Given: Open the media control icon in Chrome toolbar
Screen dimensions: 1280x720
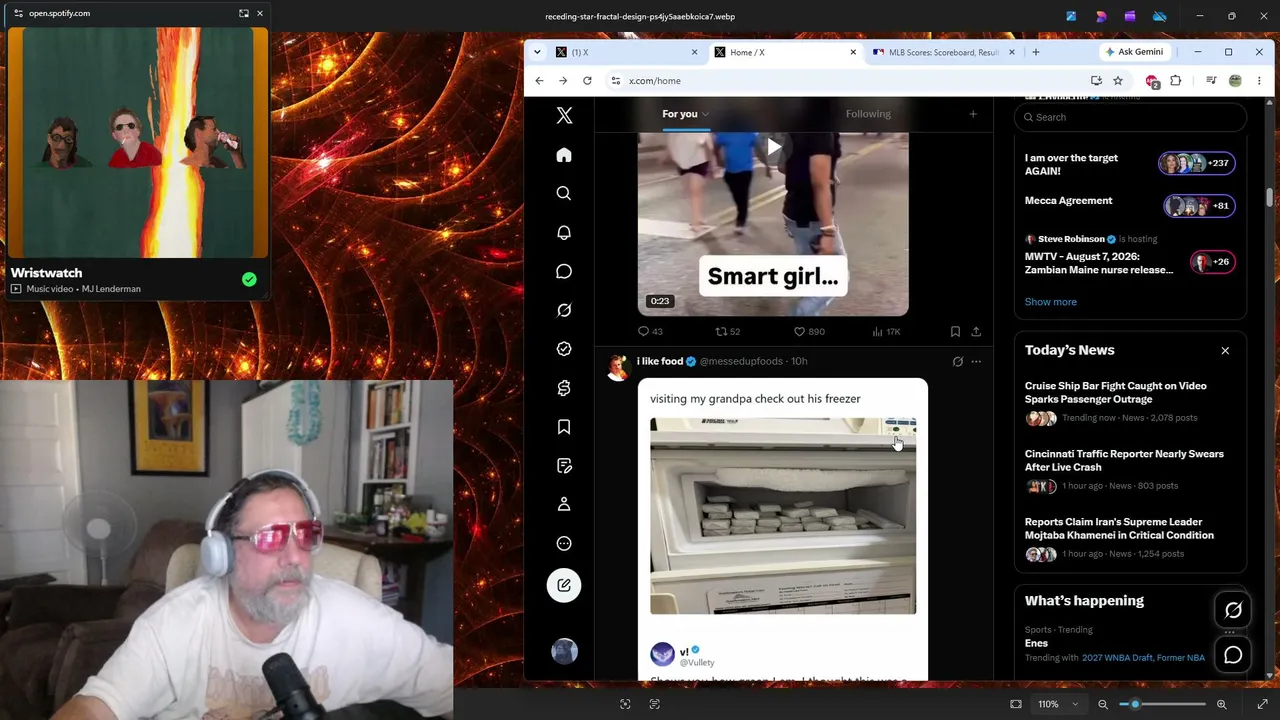Looking at the screenshot, I should coord(1211,81).
